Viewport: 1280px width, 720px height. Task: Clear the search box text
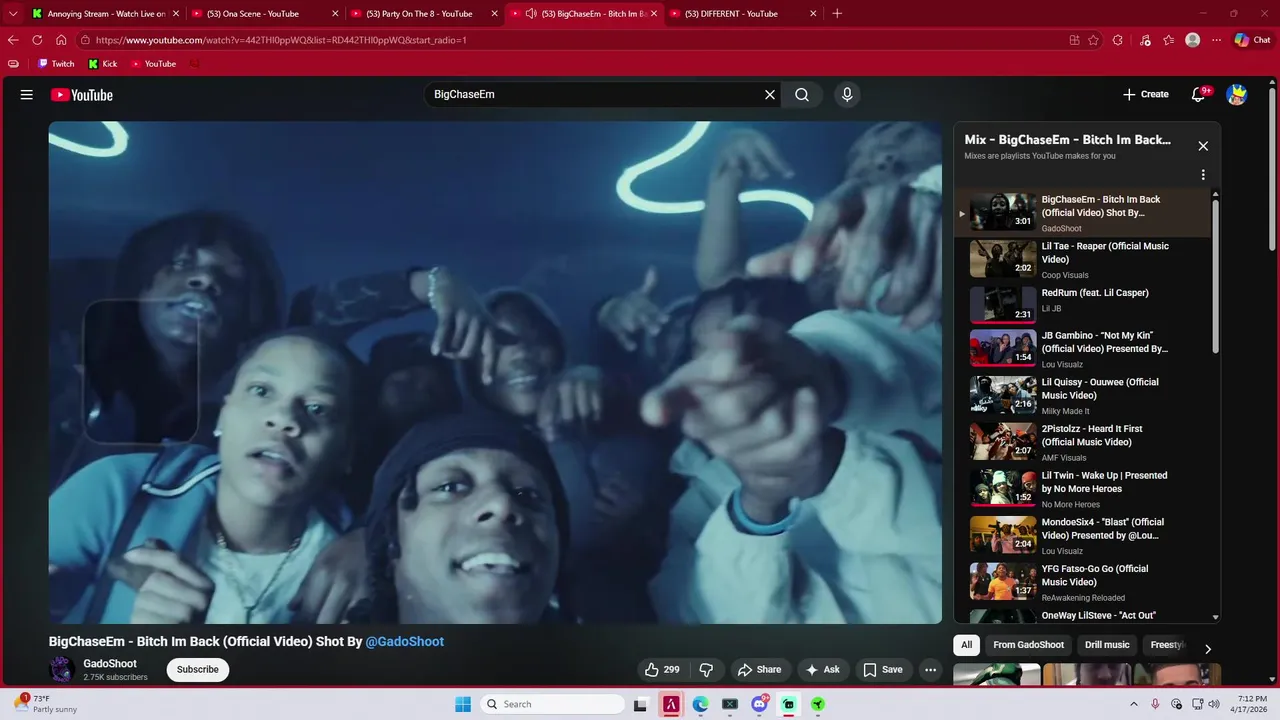point(770,95)
